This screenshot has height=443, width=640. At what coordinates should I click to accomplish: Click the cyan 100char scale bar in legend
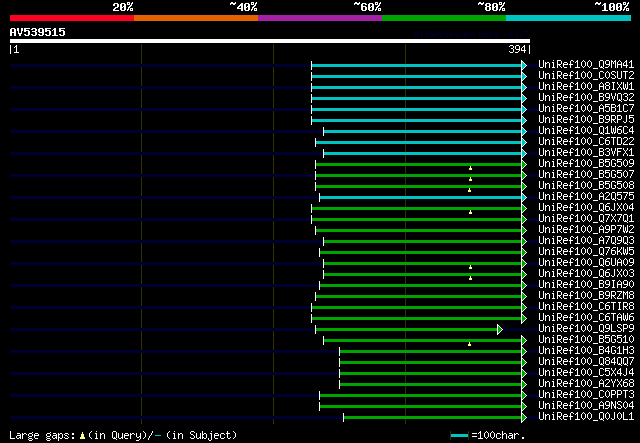[459, 436]
